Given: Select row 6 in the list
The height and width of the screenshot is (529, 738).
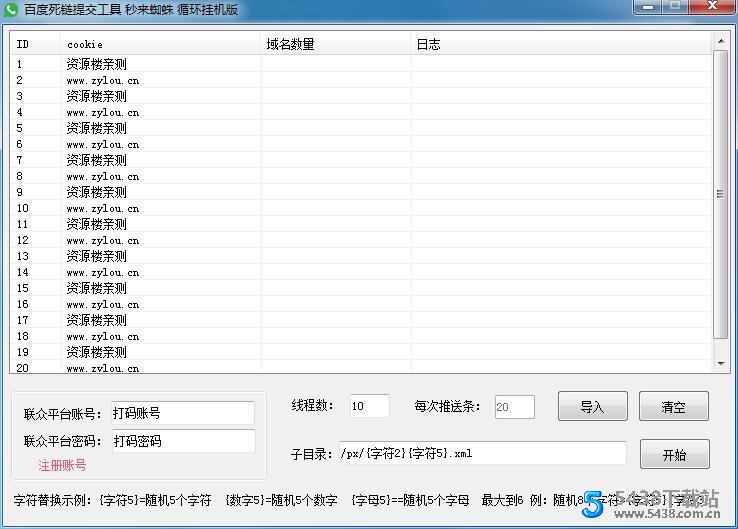Looking at the screenshot, I should (361, 144).
